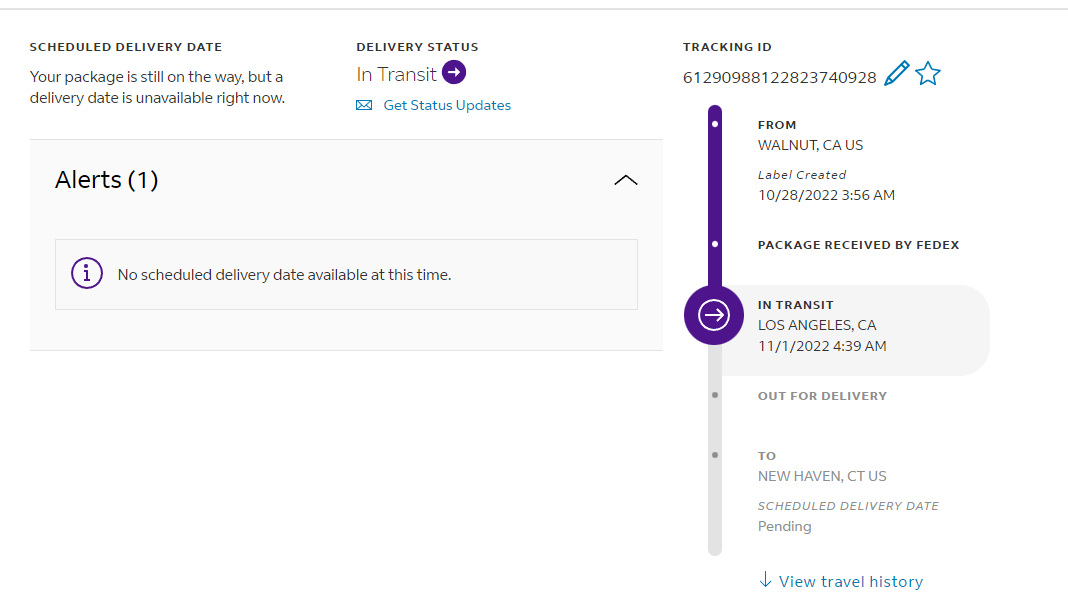Screen dimensions: 1068x611
Task: Click the Package Received by FedEx dot
Action: tap(714, 244)
